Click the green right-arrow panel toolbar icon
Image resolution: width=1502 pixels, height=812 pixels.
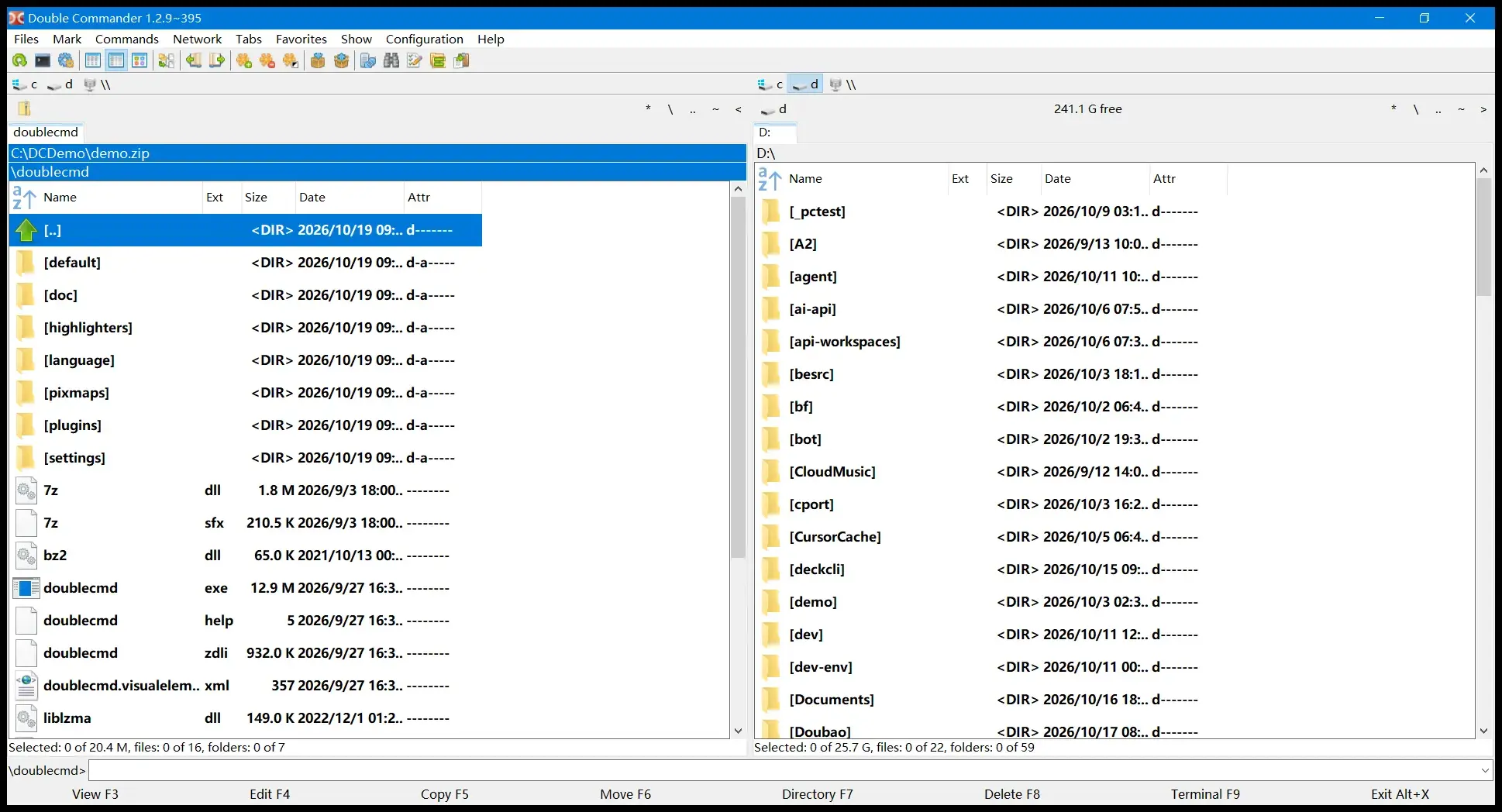click(x=217, y=60)
